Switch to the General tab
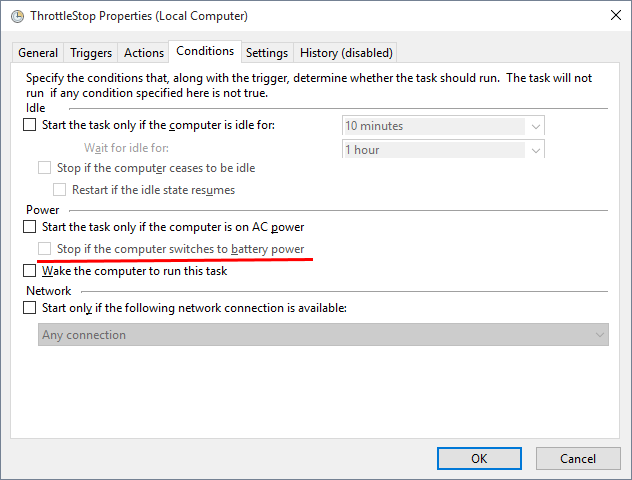Image resolution: width=632 pixels, height=480 pixels. coord(38,53)
